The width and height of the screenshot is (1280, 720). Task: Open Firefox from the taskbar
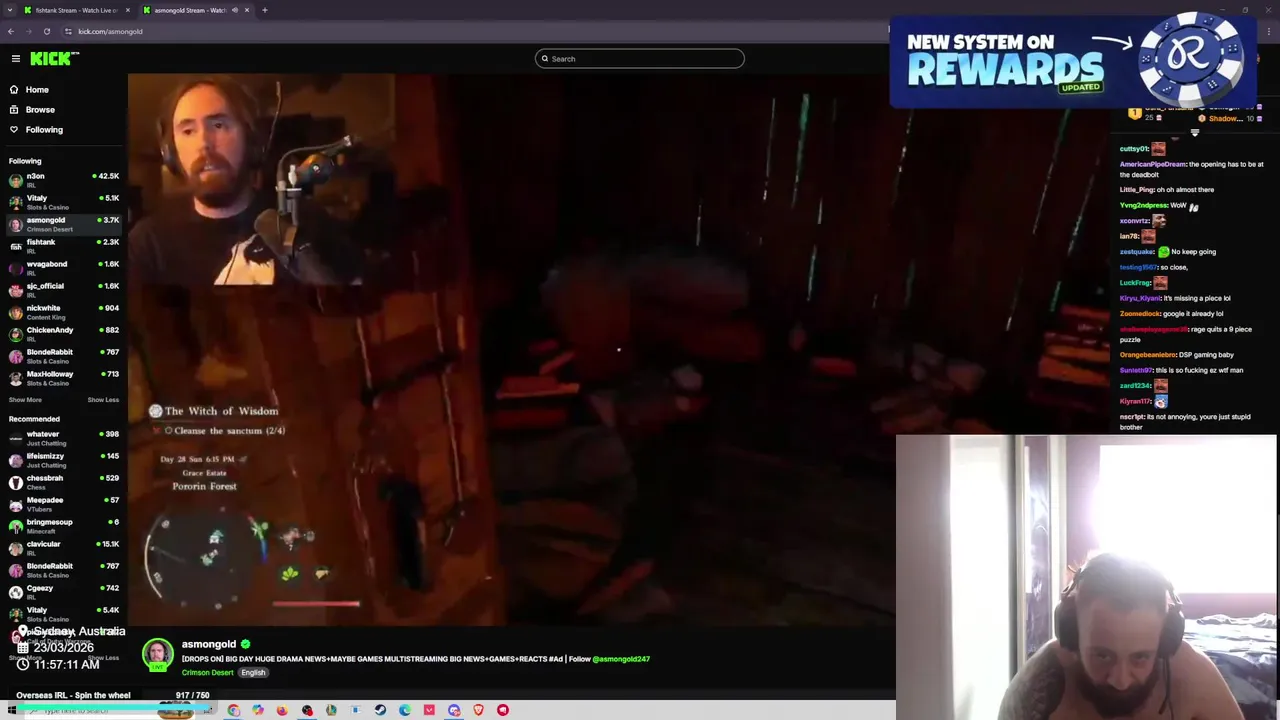click(x=282, y=710)
